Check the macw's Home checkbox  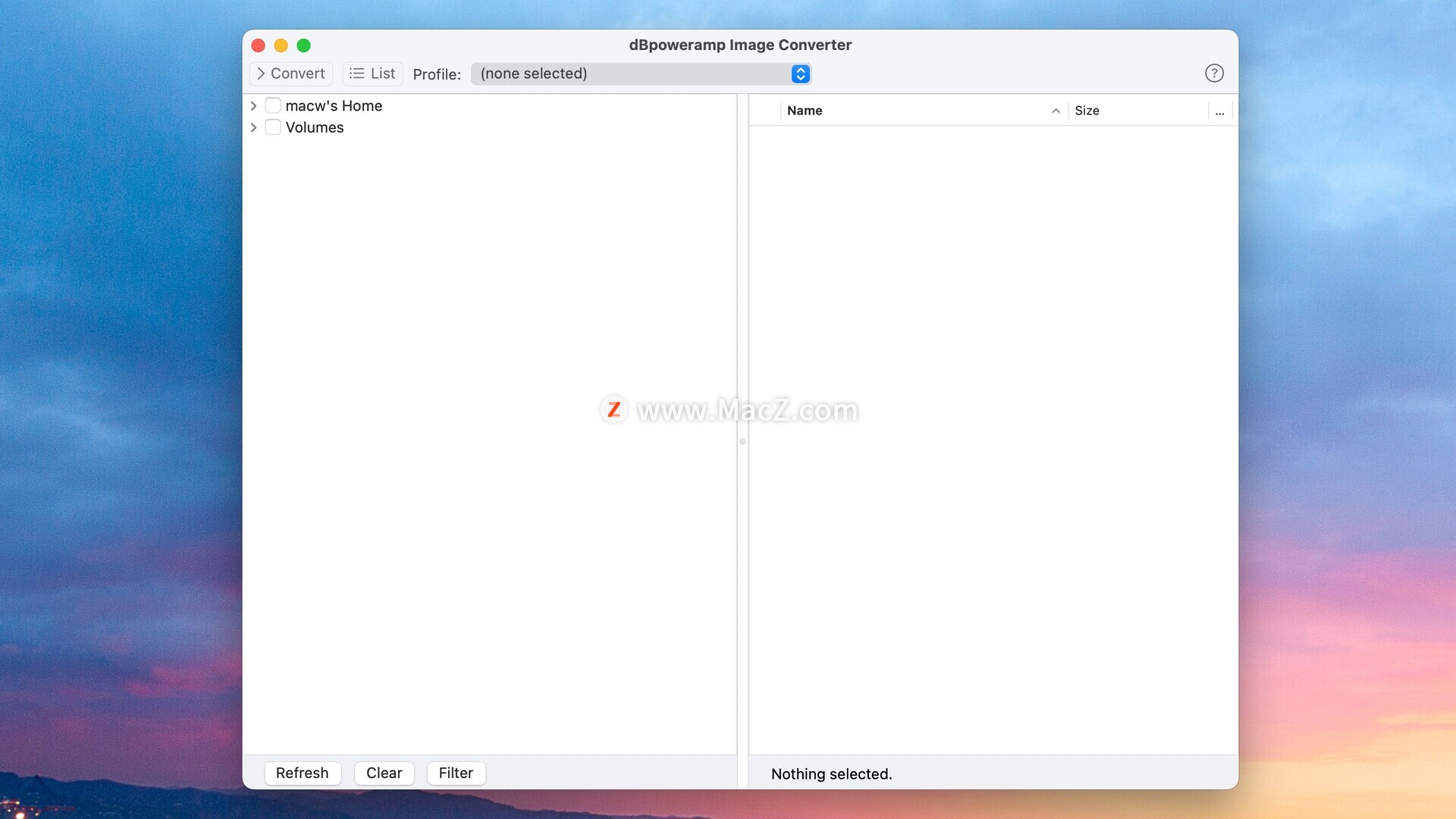click(273, 105)
